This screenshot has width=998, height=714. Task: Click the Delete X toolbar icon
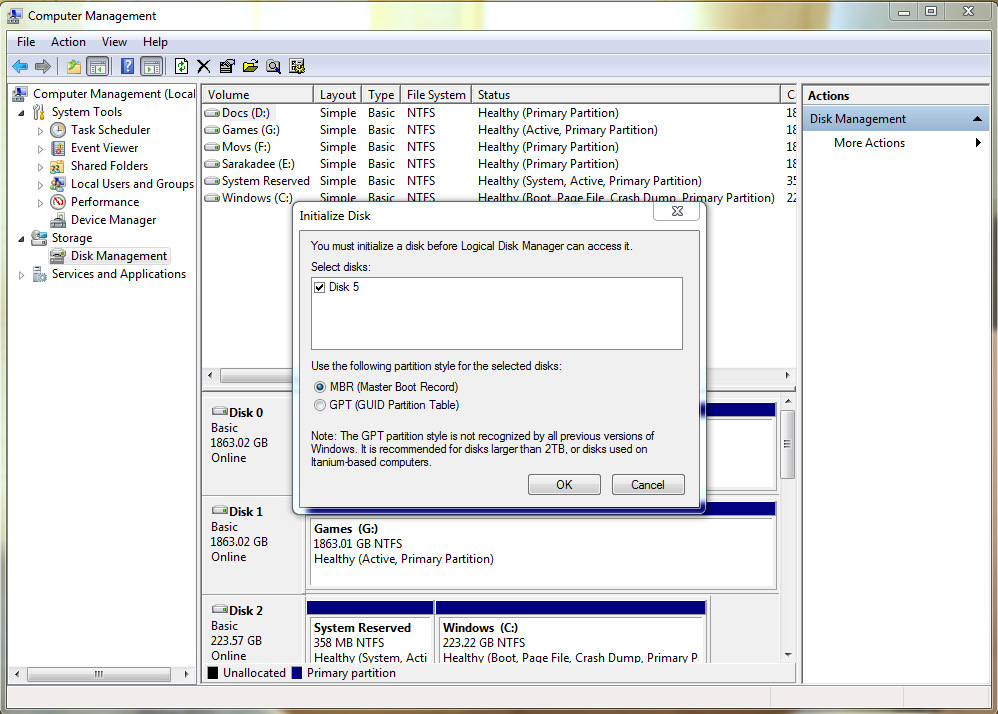pos(204,66)
